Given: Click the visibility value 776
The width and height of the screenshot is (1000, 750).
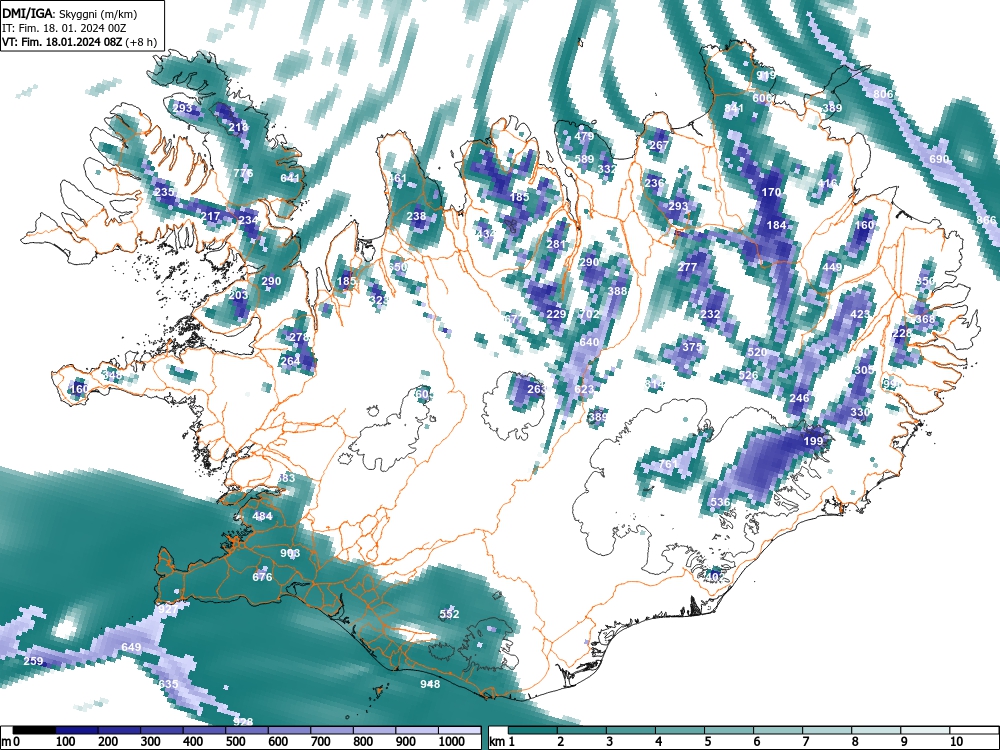Looking at the screenshot, I should pos(243,173).
